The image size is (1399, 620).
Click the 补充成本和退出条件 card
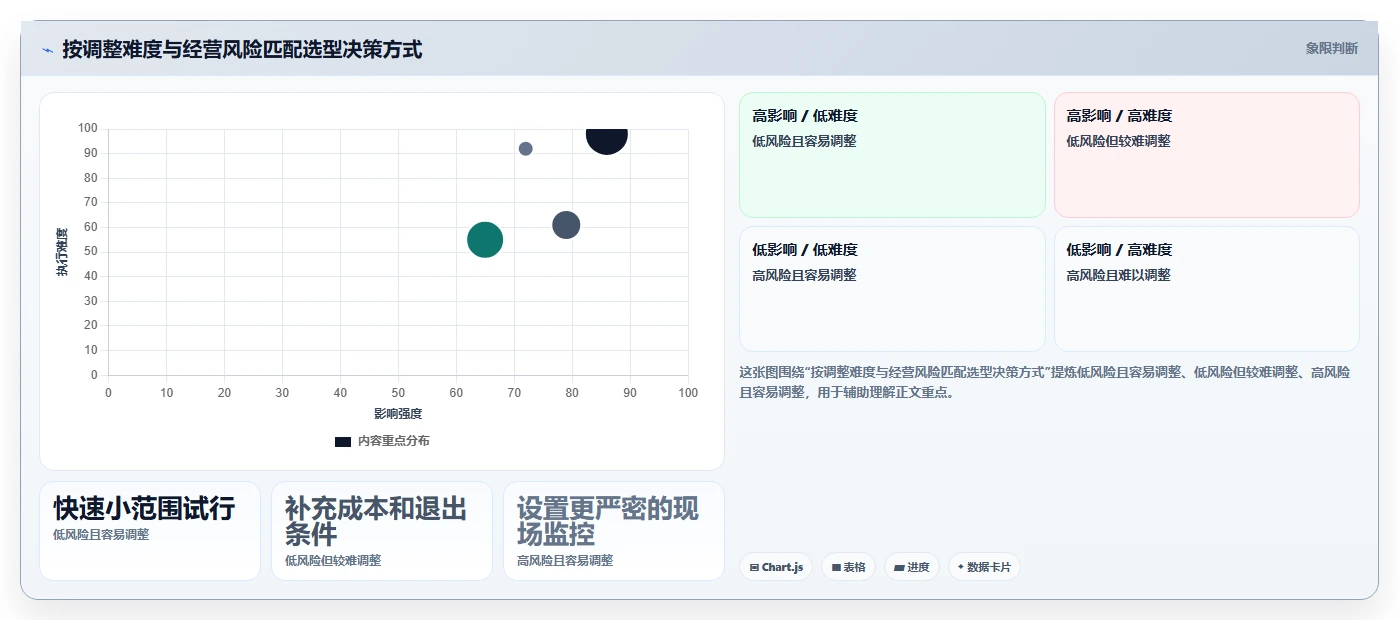coord(382,531)
